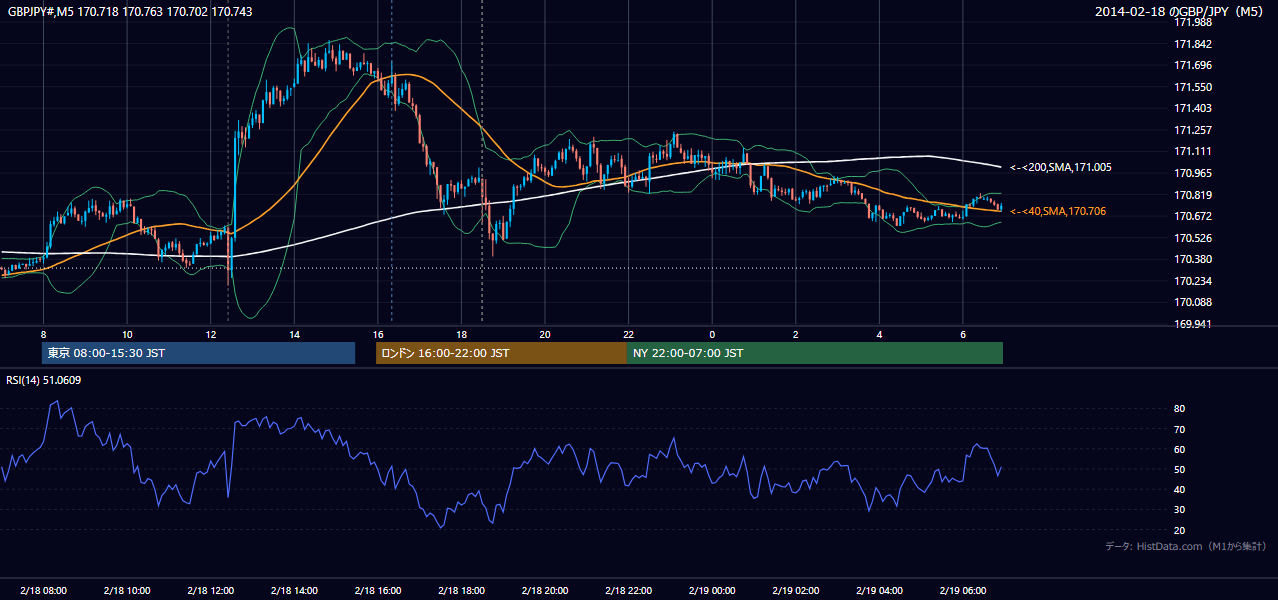Click RSI axis level 60
Image resolution: width=1278 pixels, height=600 pixels.
coord(1180,449)
